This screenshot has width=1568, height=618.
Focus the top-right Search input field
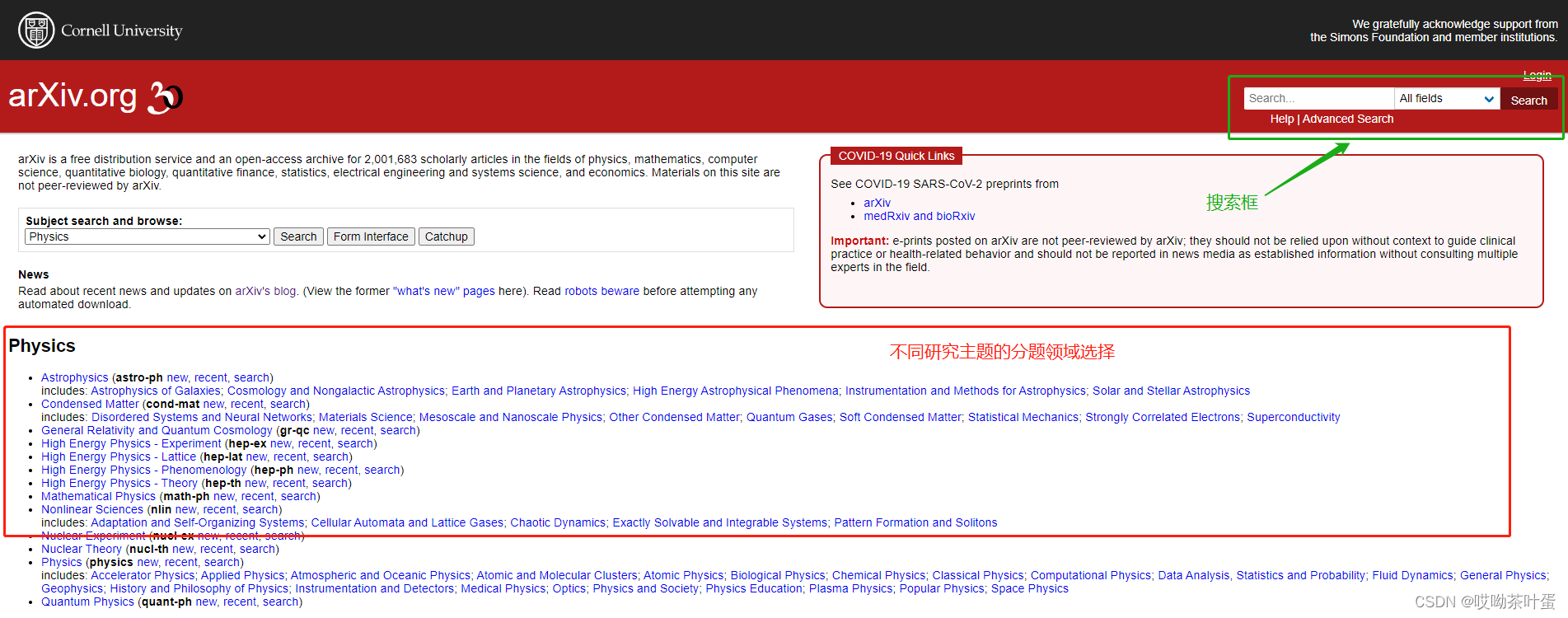pyautogui.click(x=1318, y=98)
